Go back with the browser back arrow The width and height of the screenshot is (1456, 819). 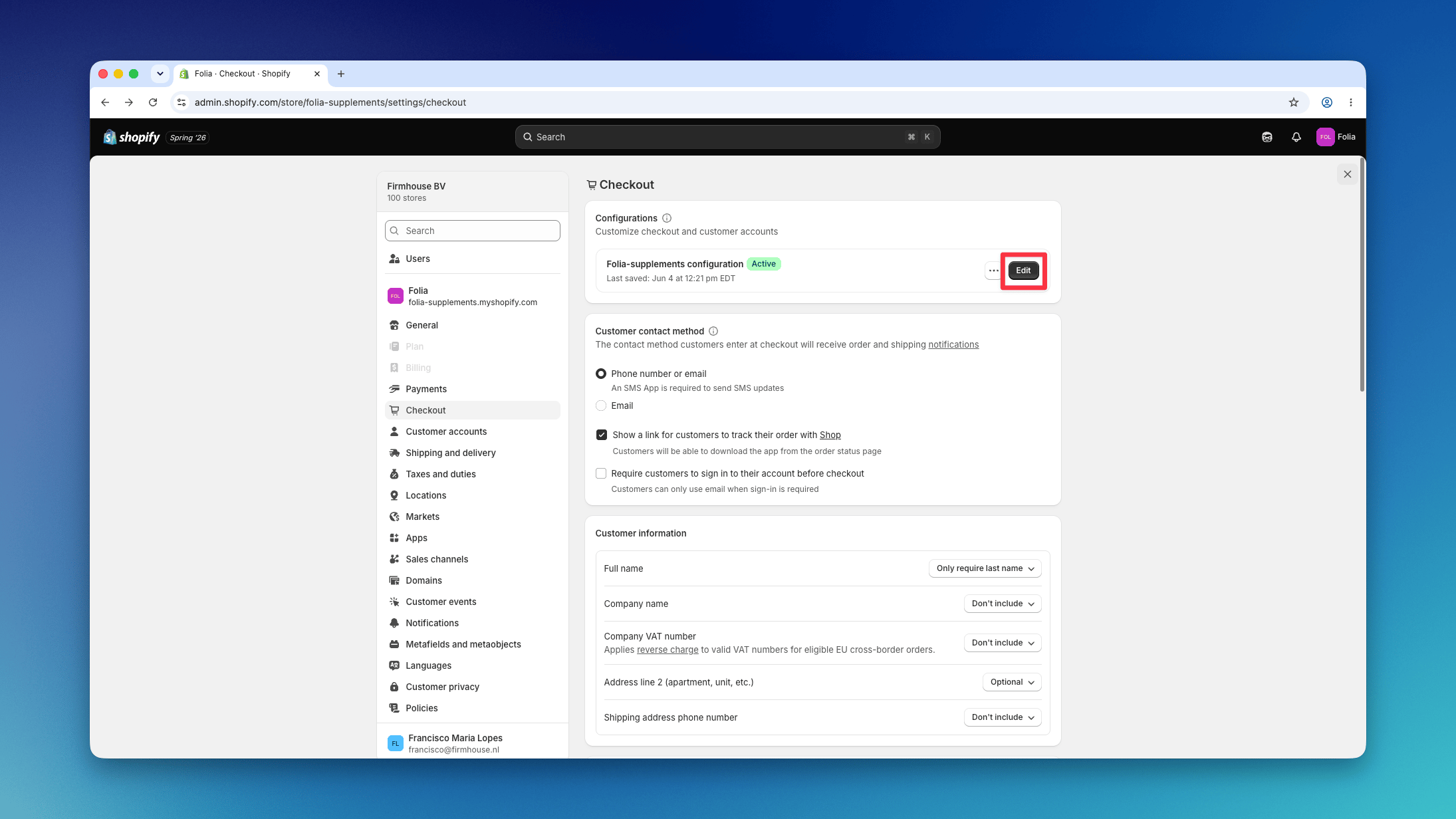[x=105, y=102]
